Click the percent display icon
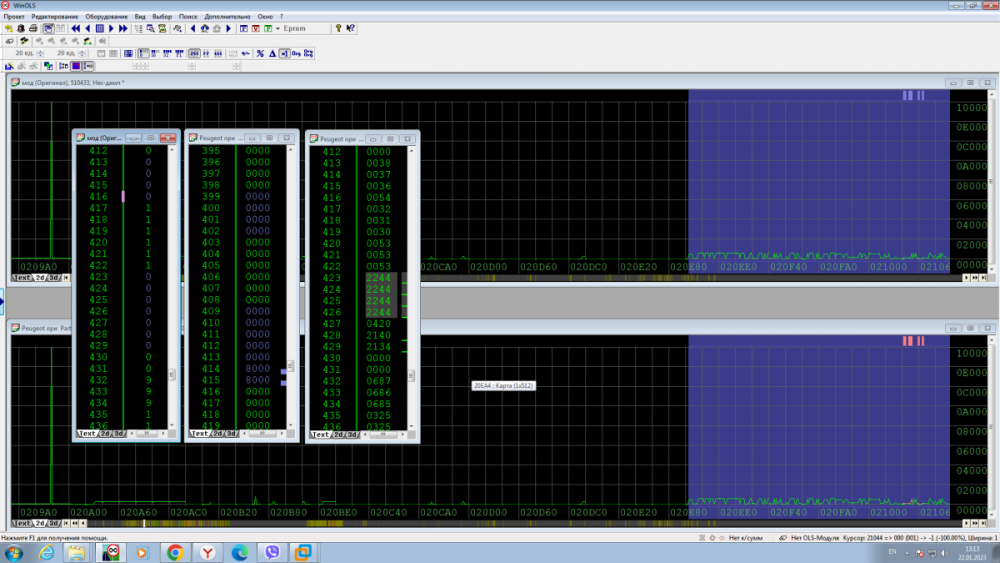 tap(260, 53)
